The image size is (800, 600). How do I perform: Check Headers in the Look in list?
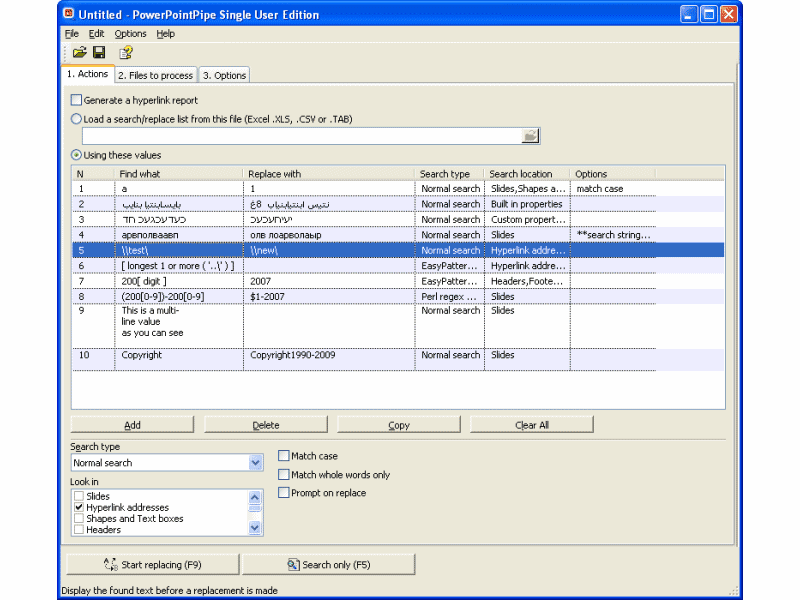tap(79, 530)
